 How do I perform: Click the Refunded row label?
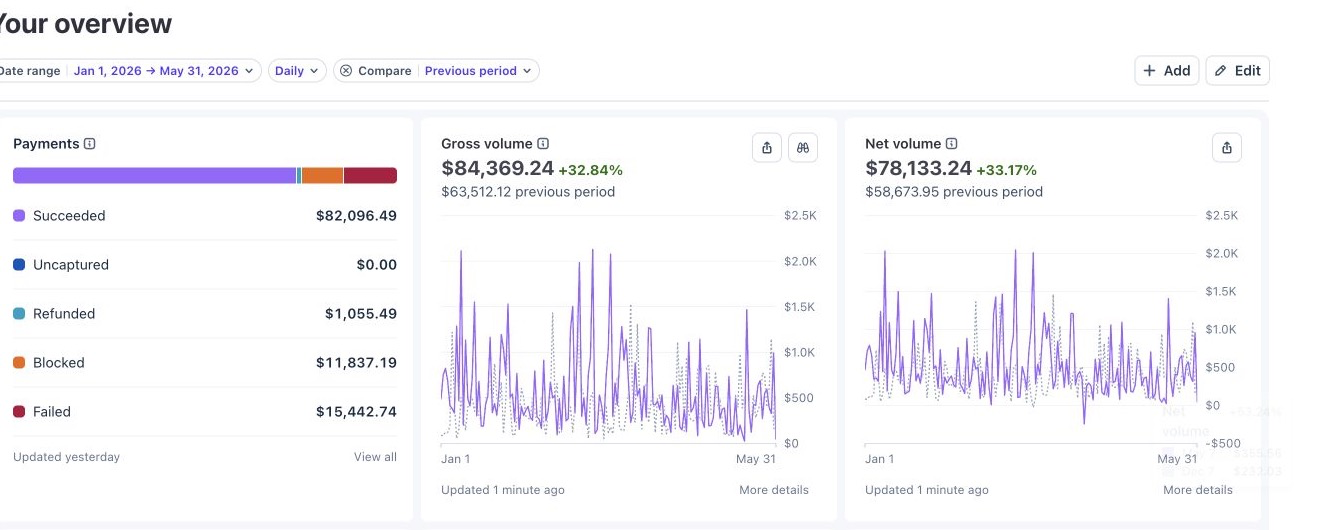click(64, 314)
